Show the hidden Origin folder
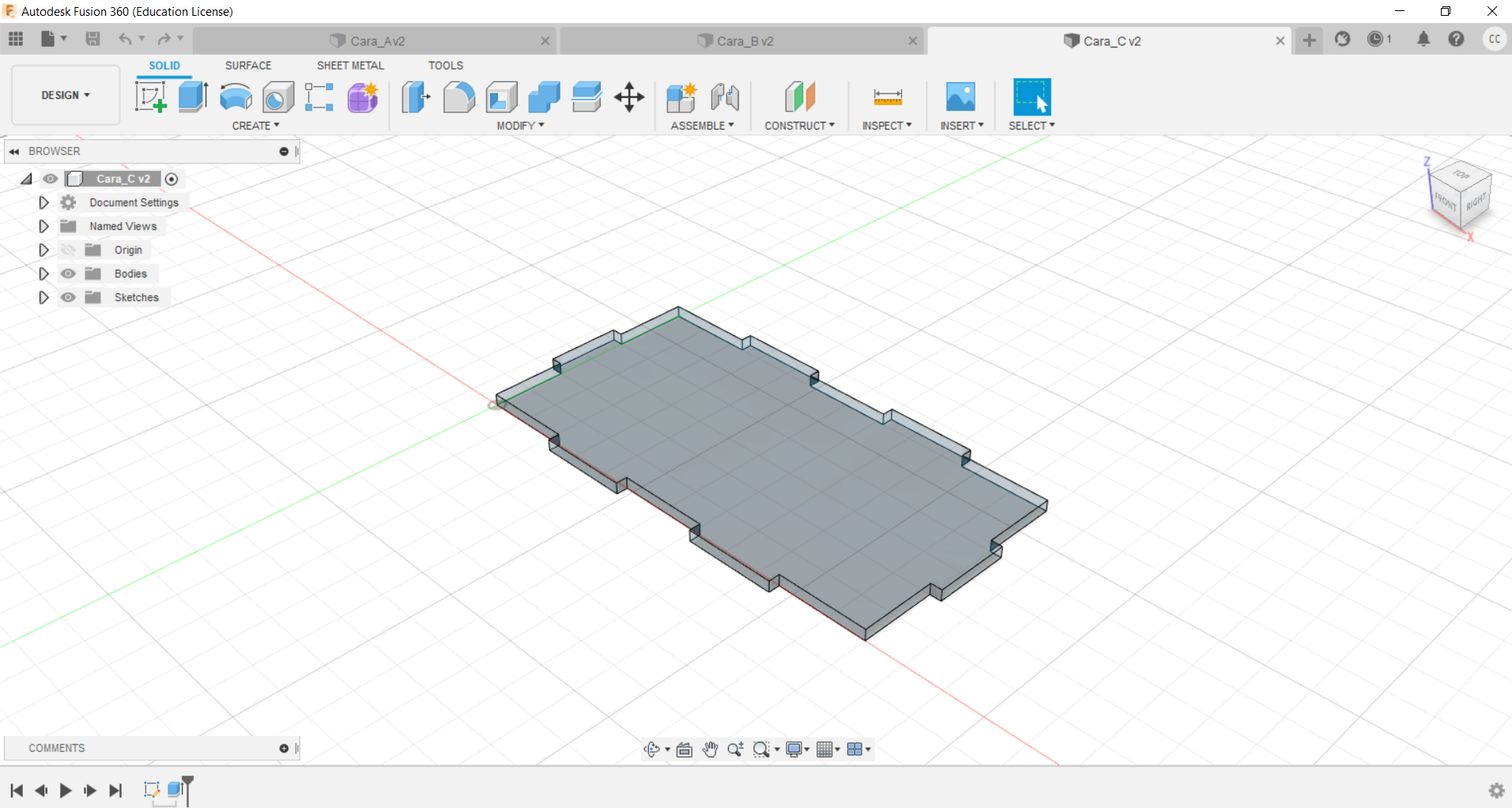The height and width of the screenshot is (808, 1512). (69, 250)
